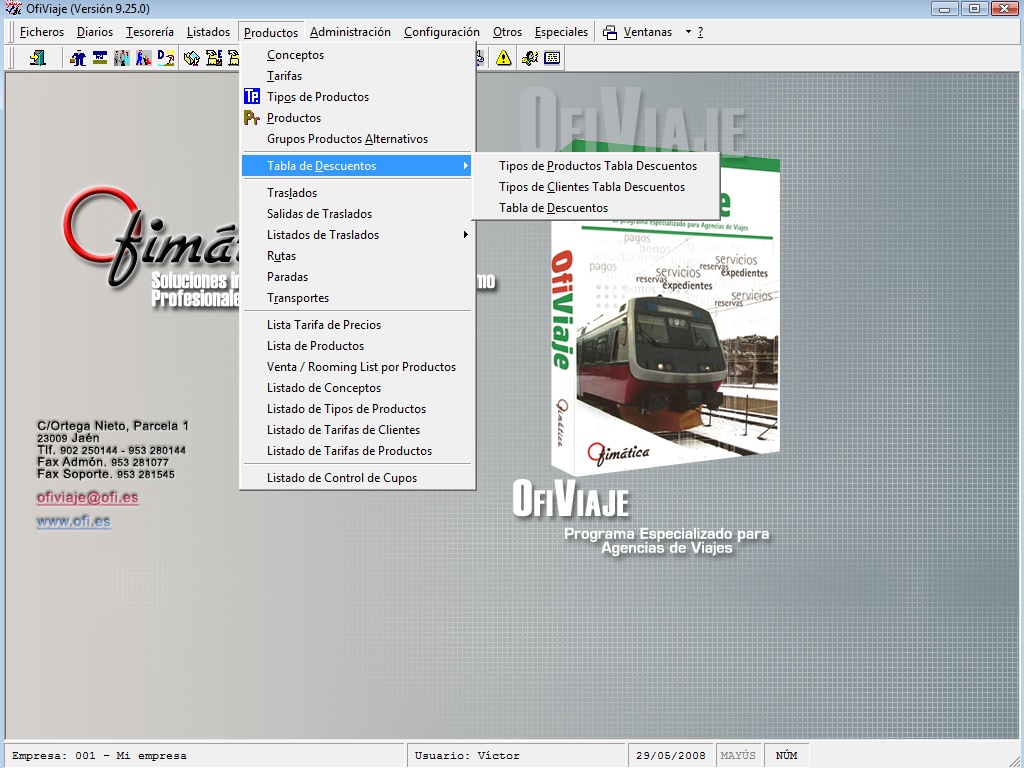Choose Tabla de Descuentos from the submenu

[552, 208]
